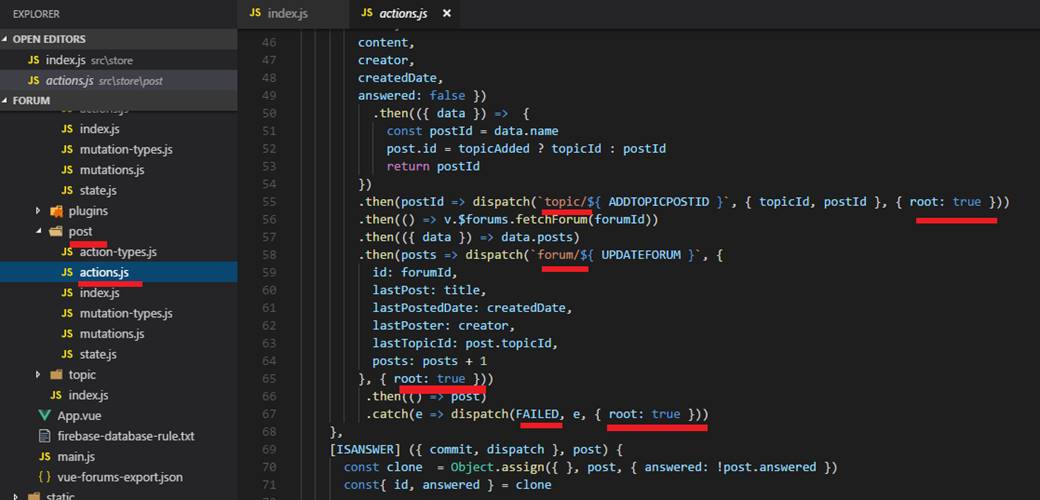Open main.js in the explorer
Image resolution: width=1040 pixels, height=500 pixels.
[76, 457]
